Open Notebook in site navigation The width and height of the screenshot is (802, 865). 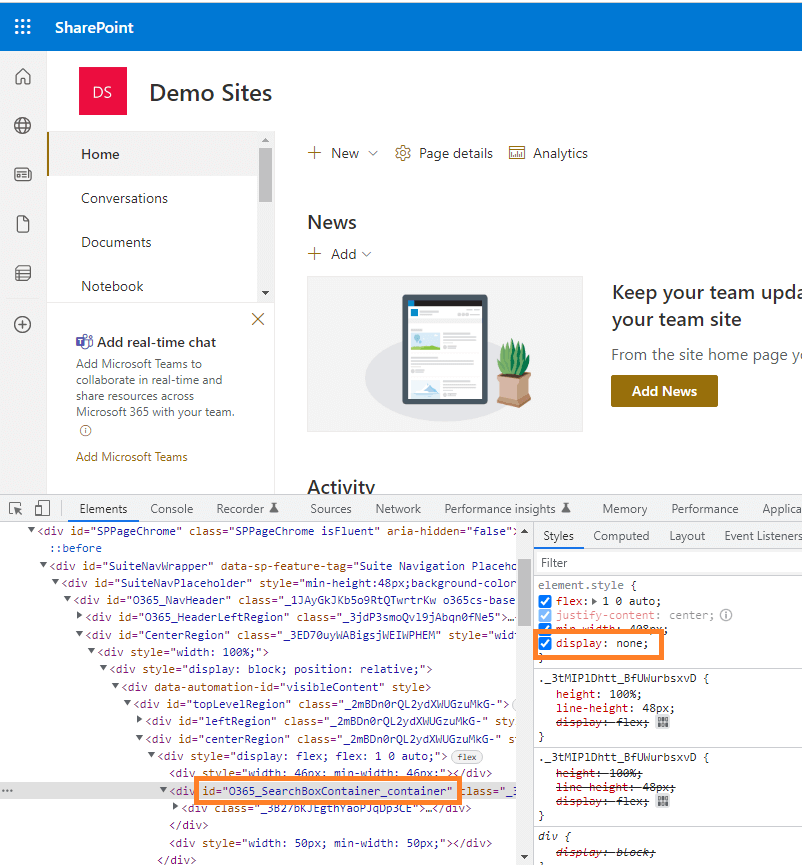pos(112,286)
